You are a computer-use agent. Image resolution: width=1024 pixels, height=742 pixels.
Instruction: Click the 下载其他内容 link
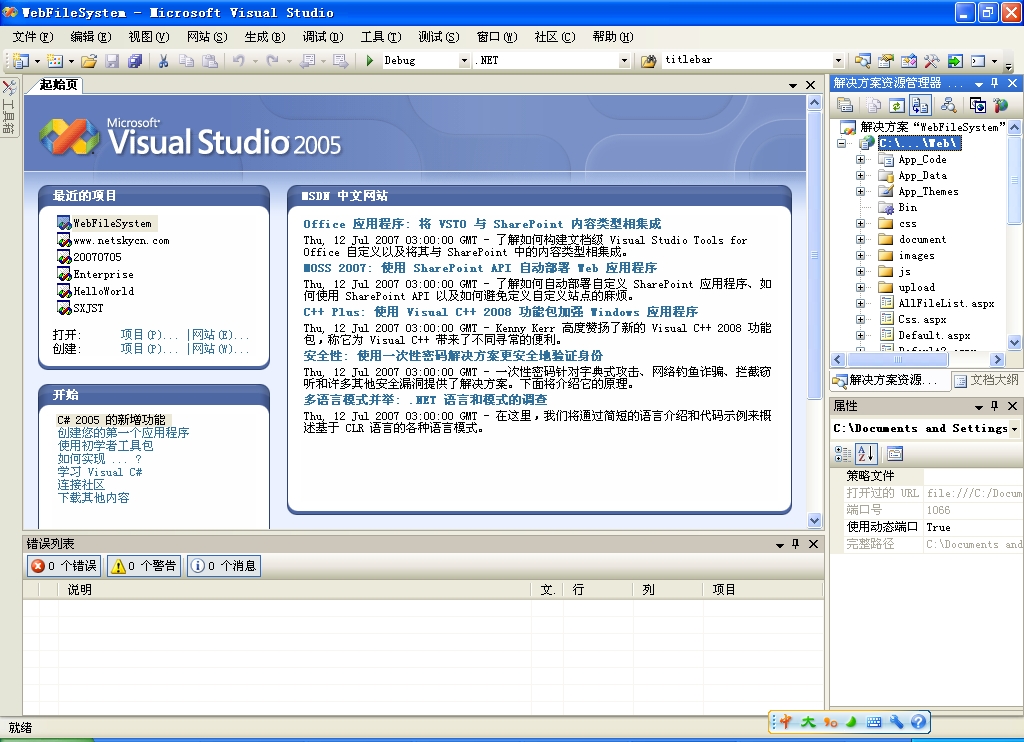93,498
